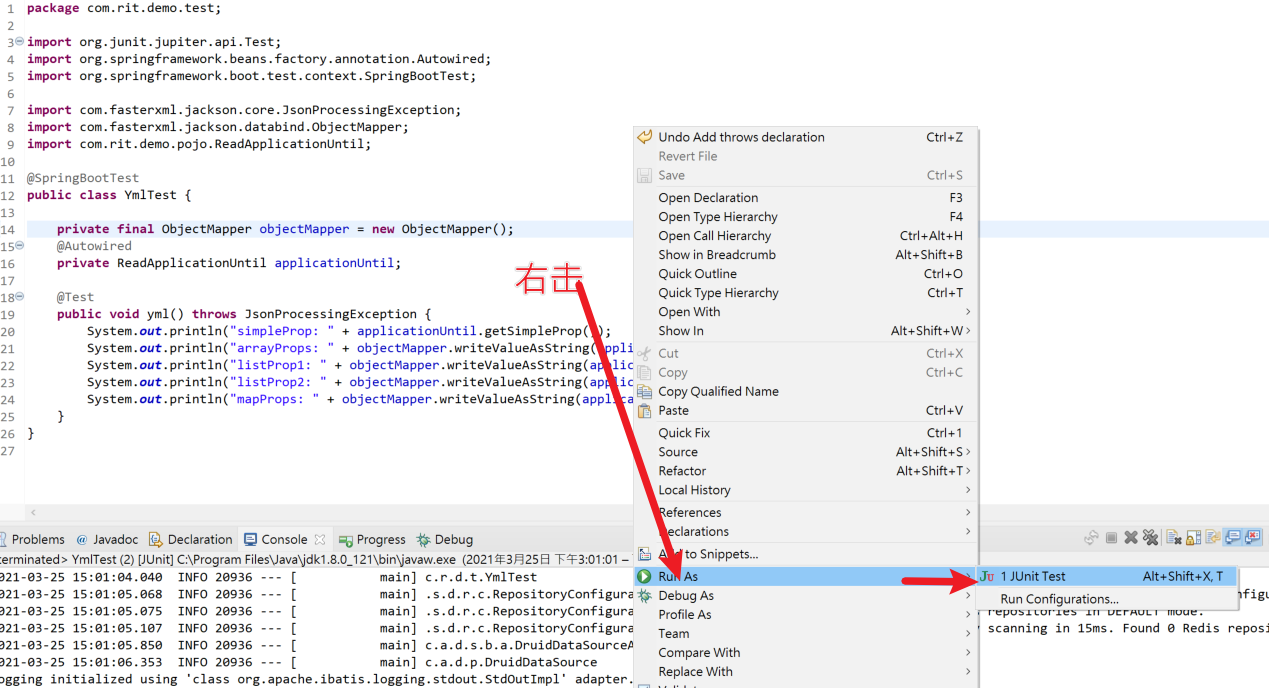
Task: Expand the Refactor submenu arrow
Action: (x=968, y=471)
